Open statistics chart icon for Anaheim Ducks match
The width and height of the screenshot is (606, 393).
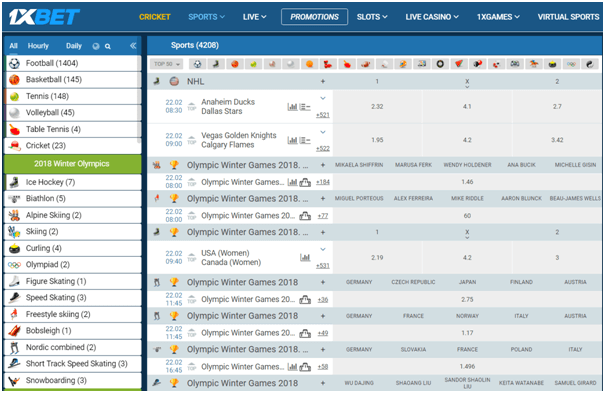pyautogui.click(x=293, y=107)
